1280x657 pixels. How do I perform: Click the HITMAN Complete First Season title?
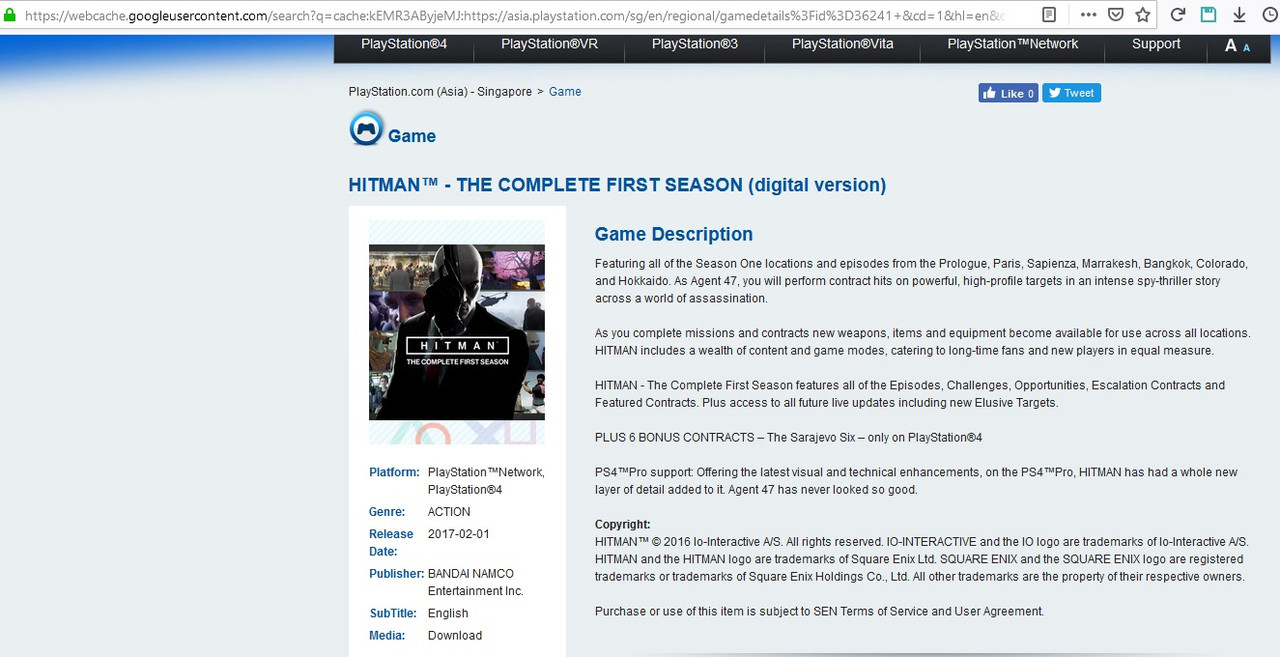617,185
